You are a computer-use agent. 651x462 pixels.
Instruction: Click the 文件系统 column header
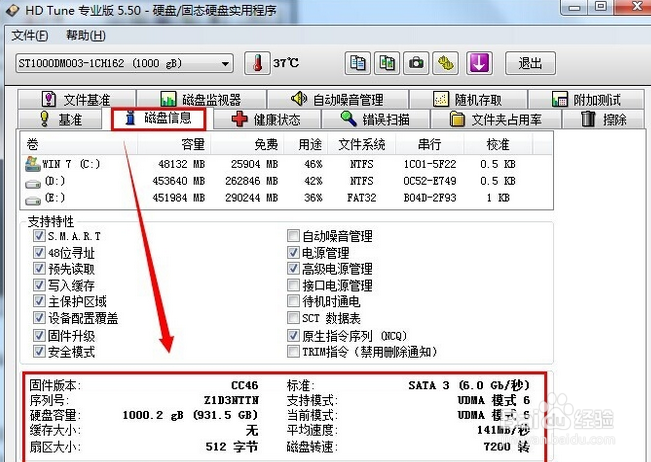click(362, 144)
